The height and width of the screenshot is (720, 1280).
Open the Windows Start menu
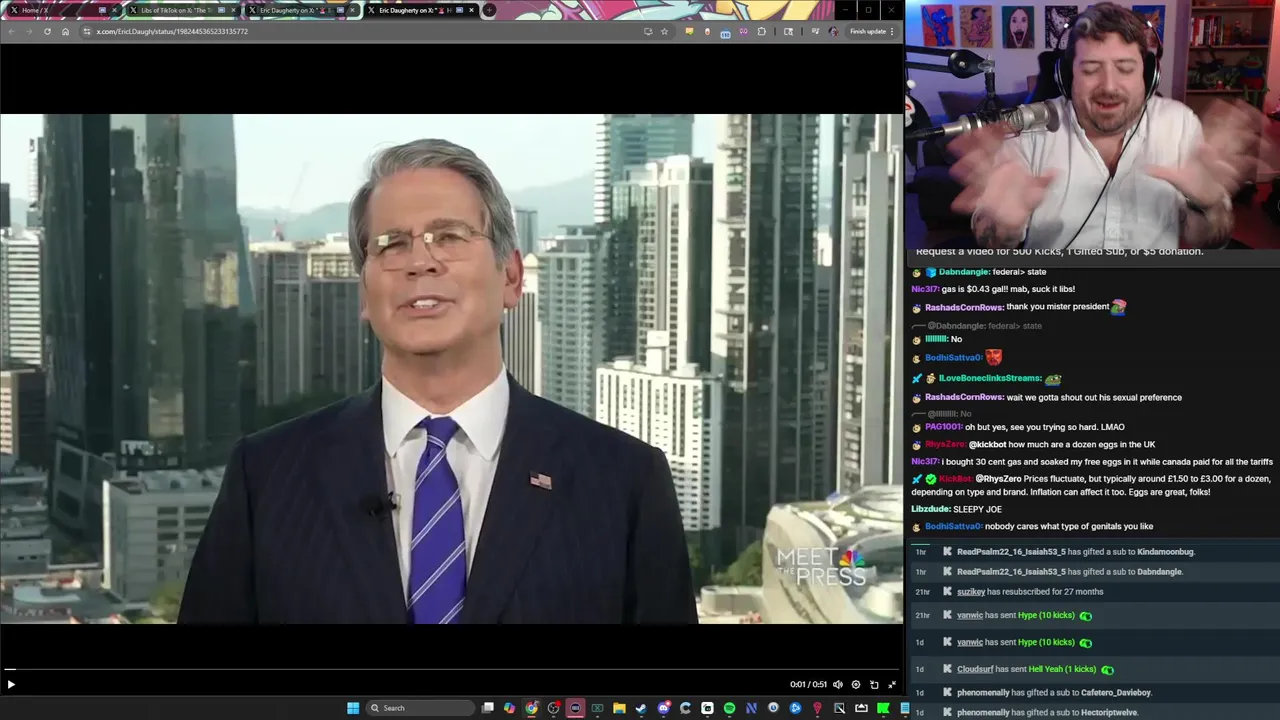pyautogui.click(x=353, y=708)
